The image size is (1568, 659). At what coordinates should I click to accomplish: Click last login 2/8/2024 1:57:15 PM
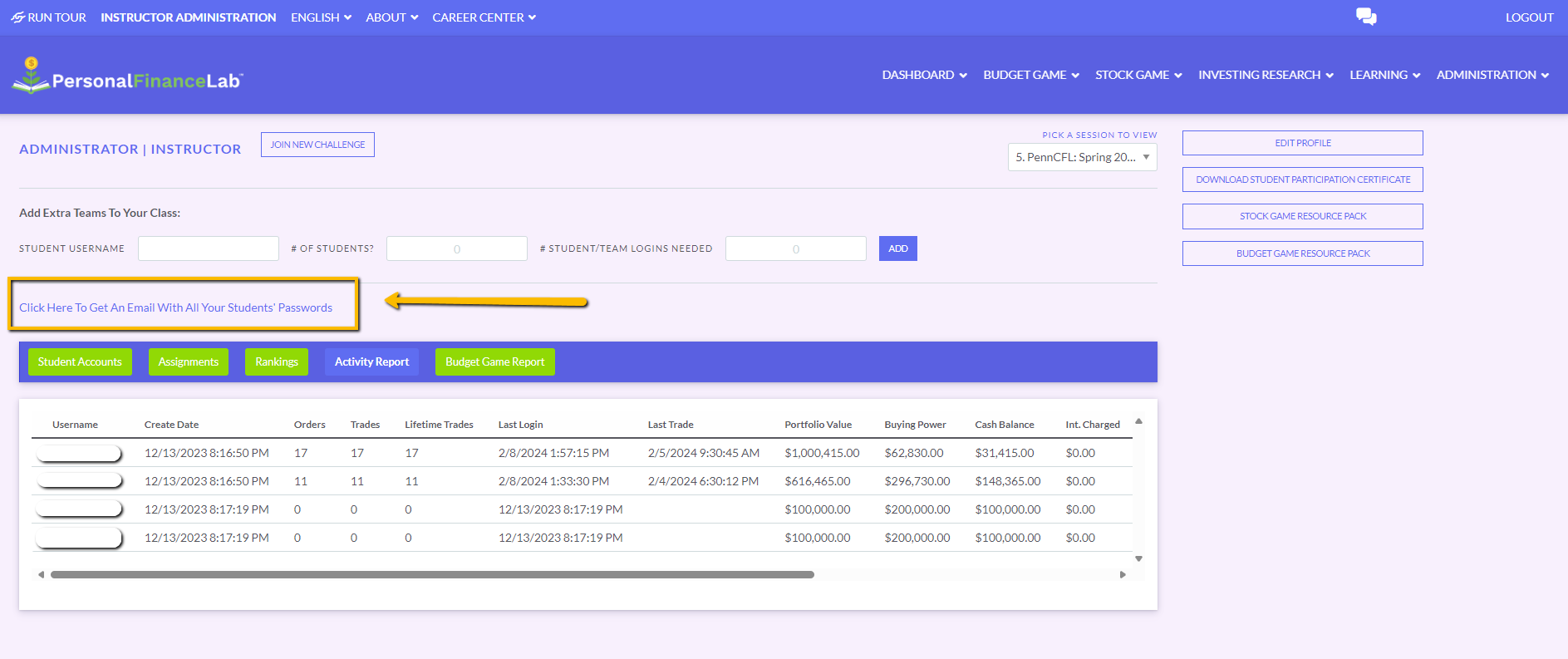click(553, 453)
